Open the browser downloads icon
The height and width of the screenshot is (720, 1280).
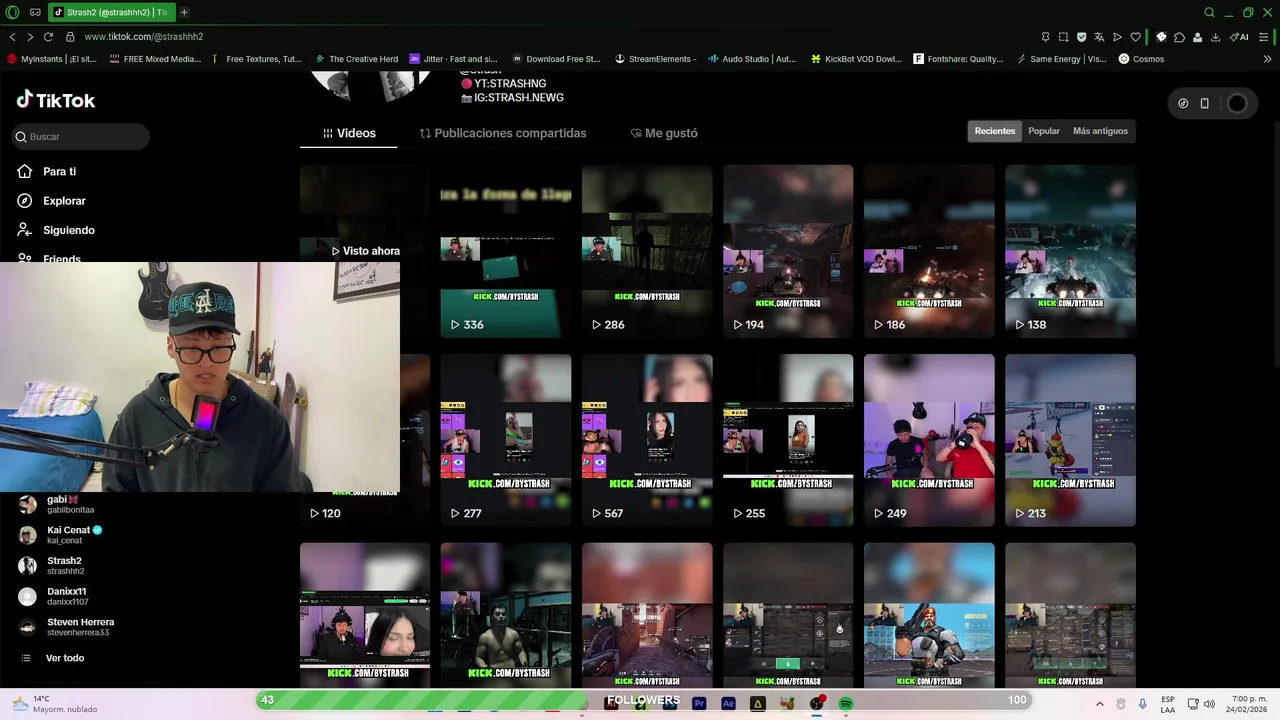click(x=1215, y=37)
